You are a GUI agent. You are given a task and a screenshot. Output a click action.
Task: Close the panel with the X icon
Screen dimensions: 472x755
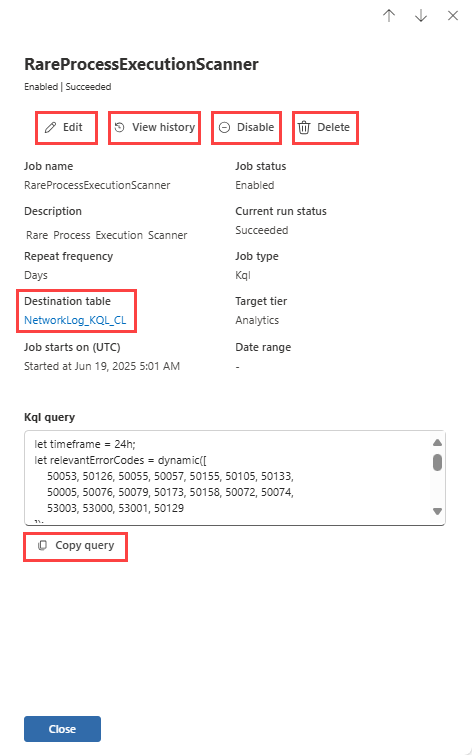[x=453, y=16]
